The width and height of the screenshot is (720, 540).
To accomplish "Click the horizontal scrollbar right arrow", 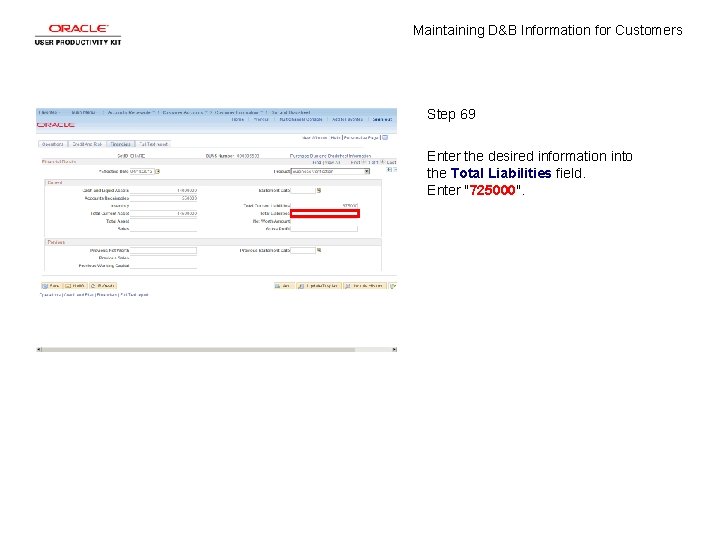I will point(394,349).
